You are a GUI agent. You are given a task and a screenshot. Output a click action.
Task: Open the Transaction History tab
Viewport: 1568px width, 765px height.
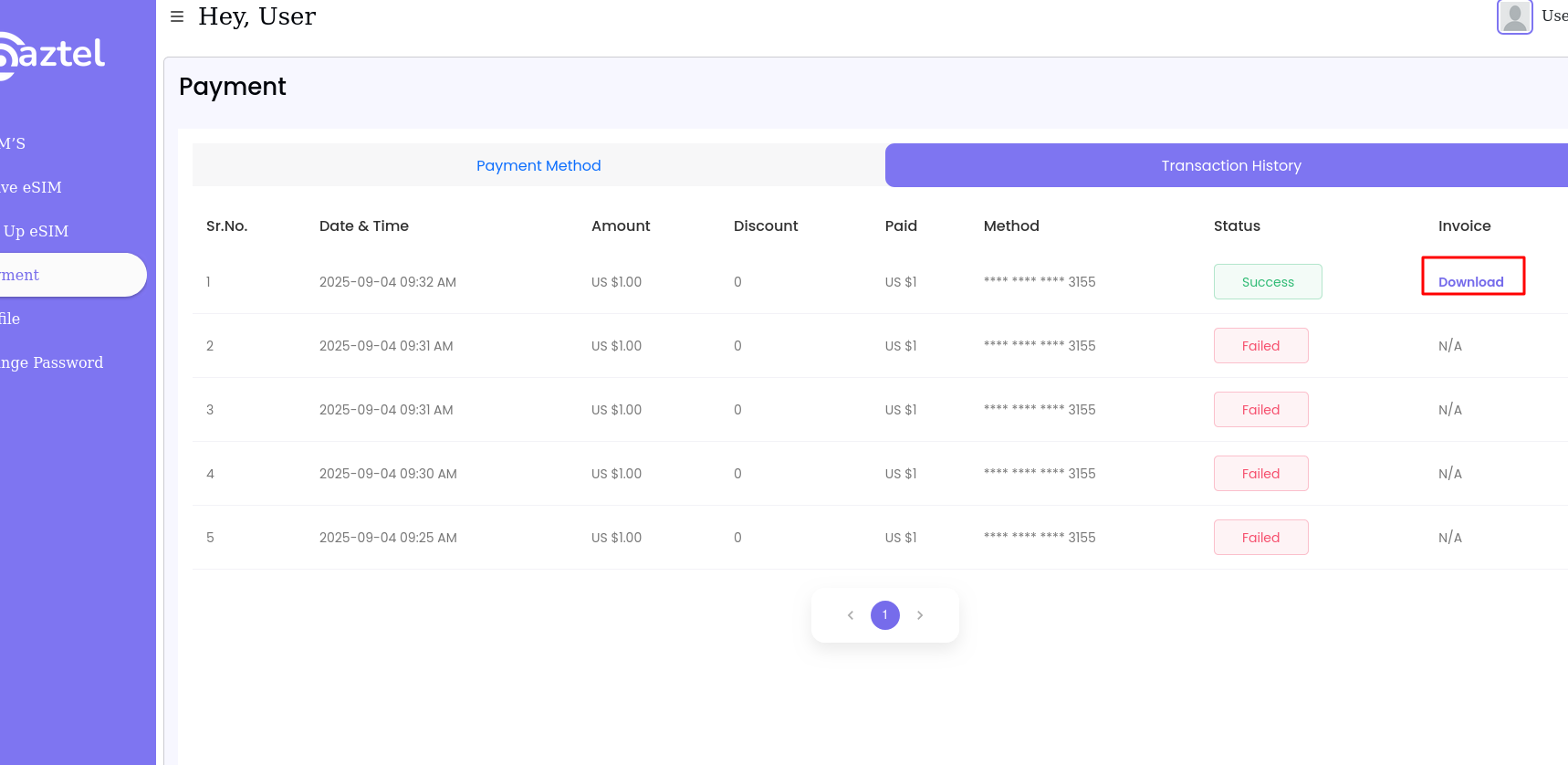[1230, 165]
